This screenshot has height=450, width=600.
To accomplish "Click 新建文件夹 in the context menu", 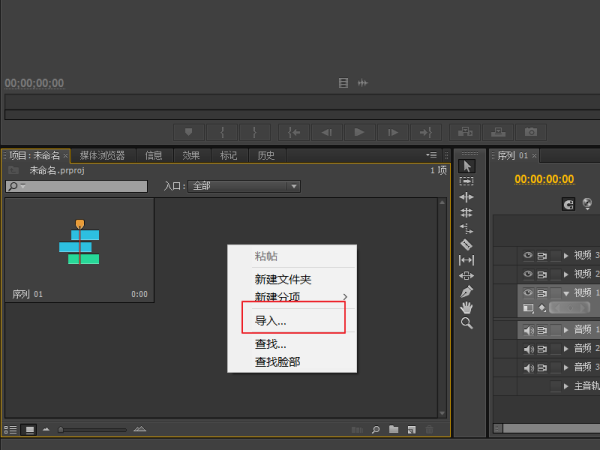I will pyautogui.click(x=283, y=279).
